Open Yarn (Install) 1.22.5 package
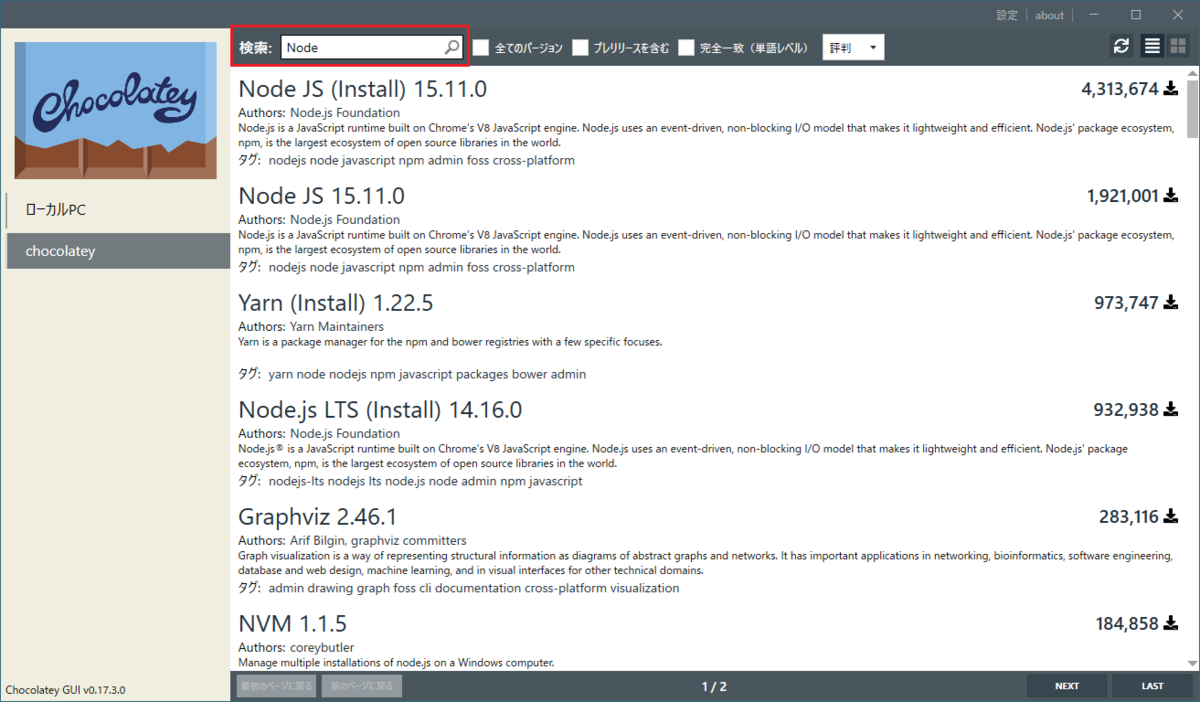This screenshot has height=702, width=1200. pos(336,303)
